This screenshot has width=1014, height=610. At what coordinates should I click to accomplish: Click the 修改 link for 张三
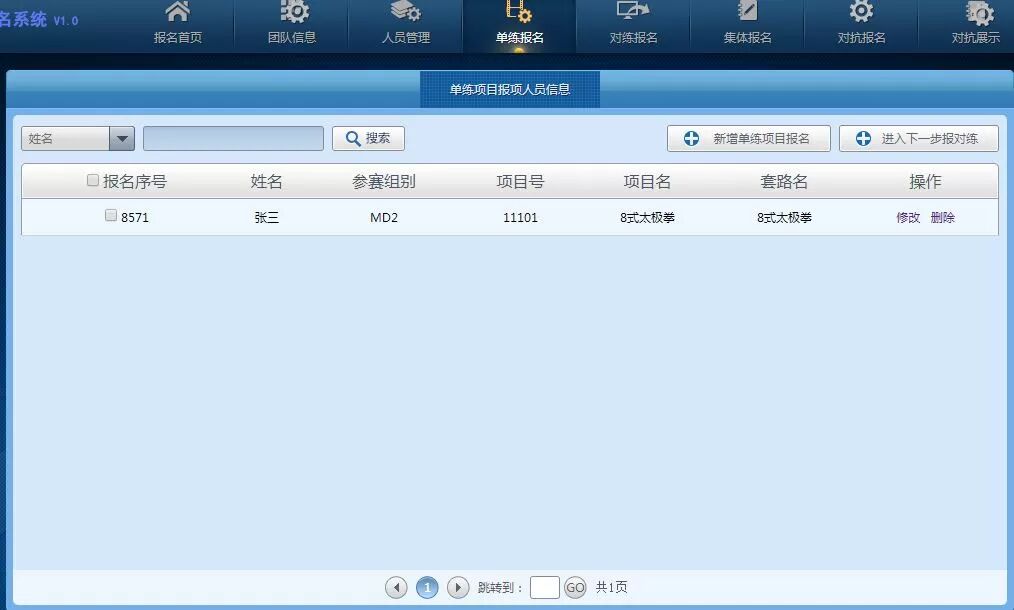tap(908, 217)
